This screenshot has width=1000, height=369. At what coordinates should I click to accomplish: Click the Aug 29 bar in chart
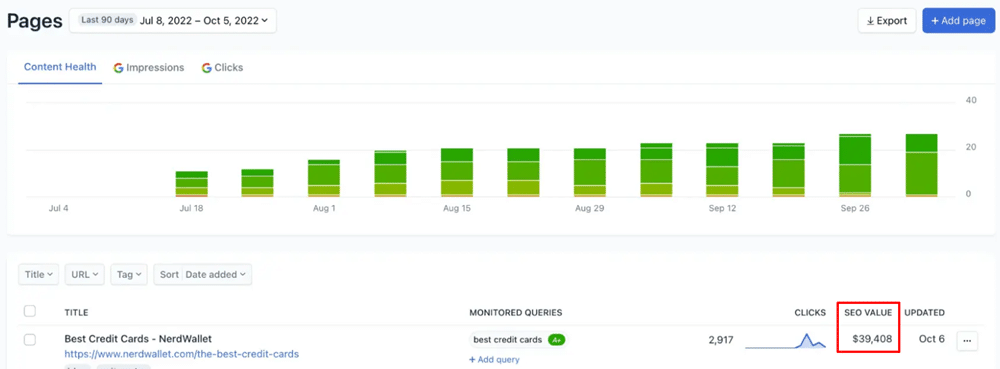coord(590,173)
